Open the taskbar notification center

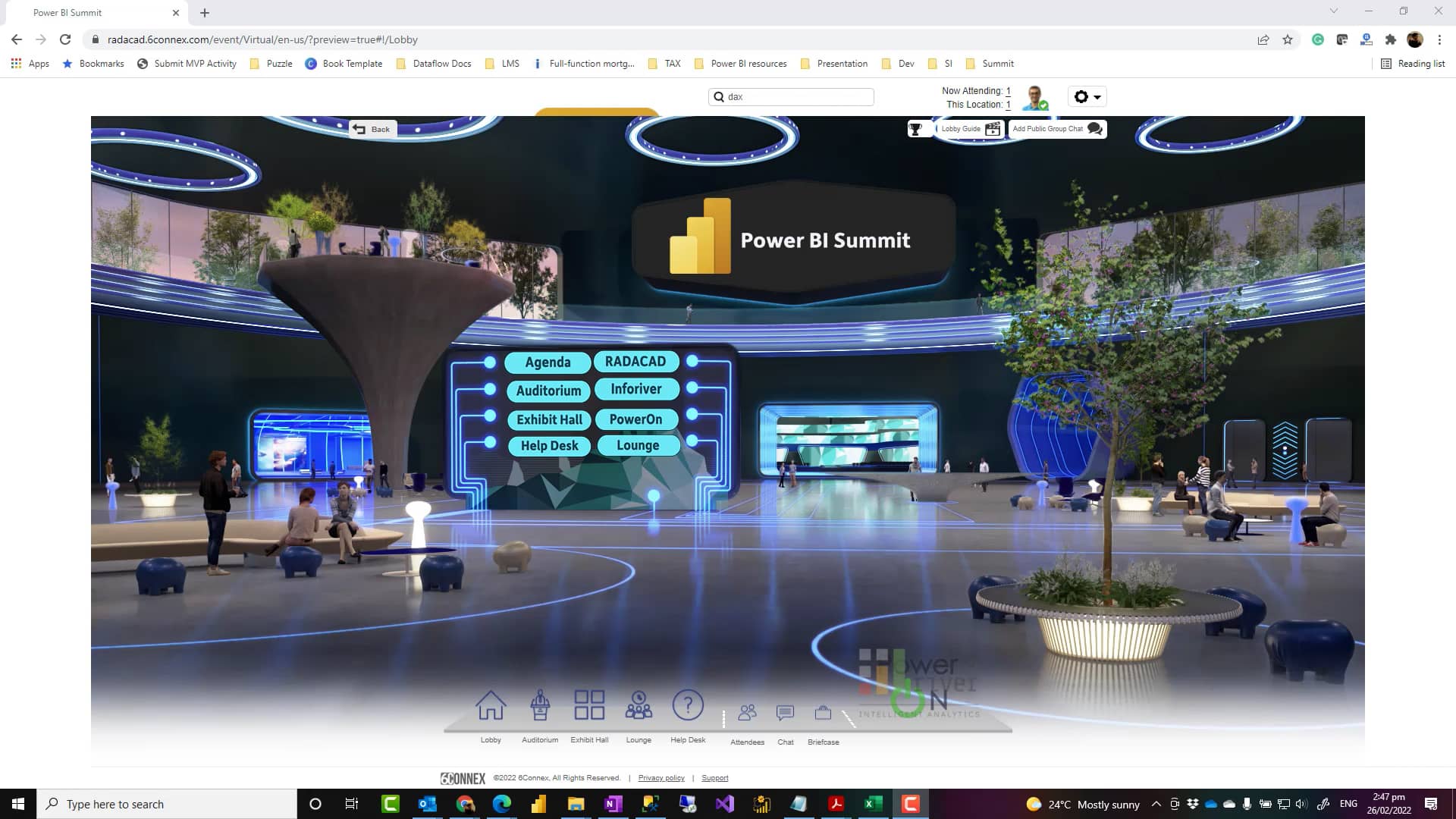click(1431, 804)
